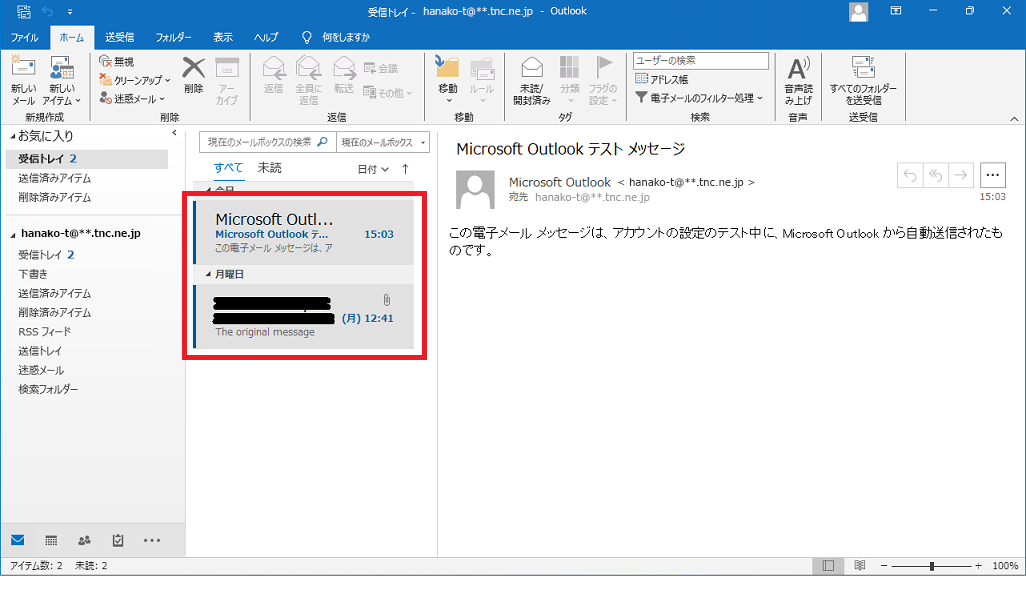Open the 送受信 ribbon tab
The width and height of the screenshot is (1026, 602).
120,37
